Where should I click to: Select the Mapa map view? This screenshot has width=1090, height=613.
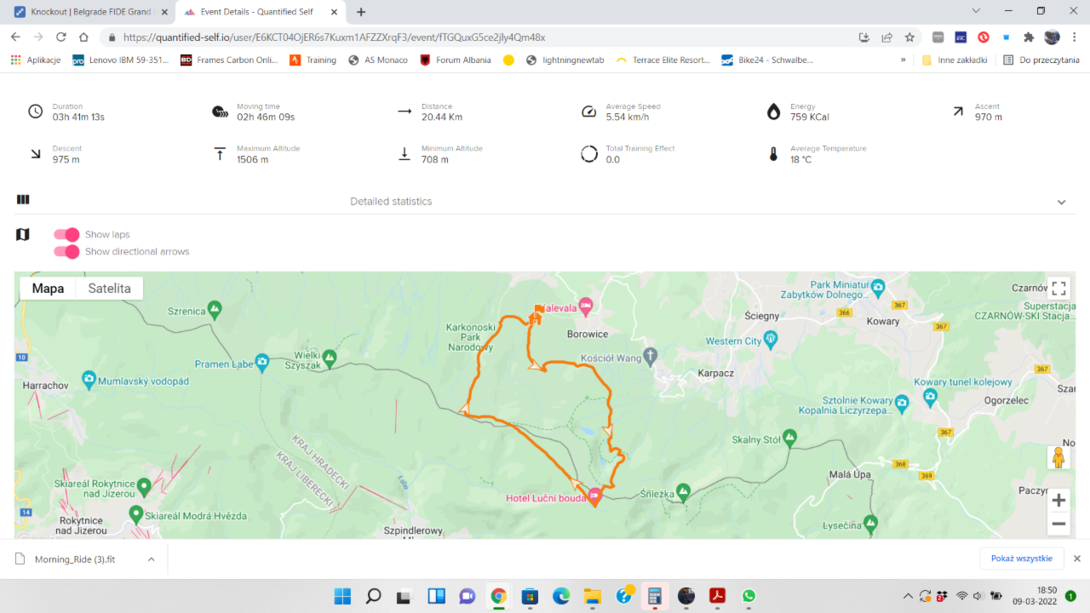click(48, 288)
